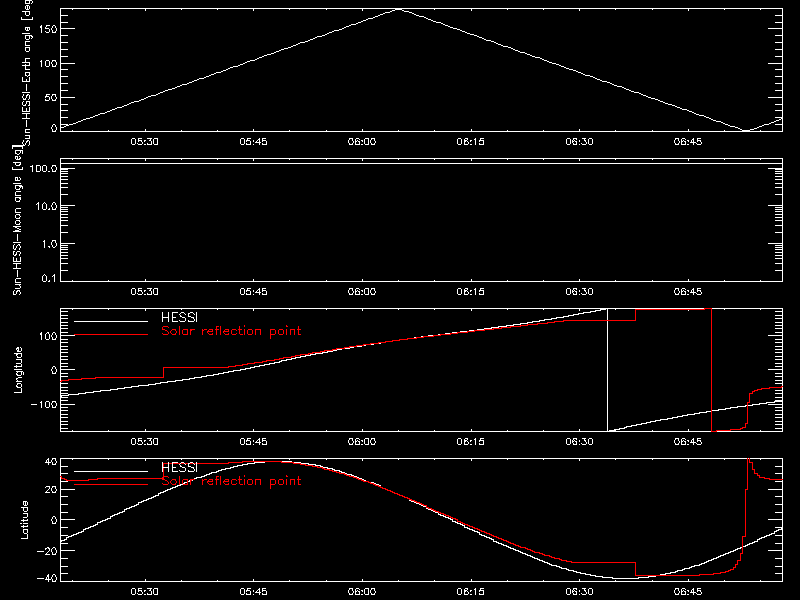Click the 10.0 tick on Moon angle plot
The height and width of the screenshot is (600, 800).
(x=46, y=206)
